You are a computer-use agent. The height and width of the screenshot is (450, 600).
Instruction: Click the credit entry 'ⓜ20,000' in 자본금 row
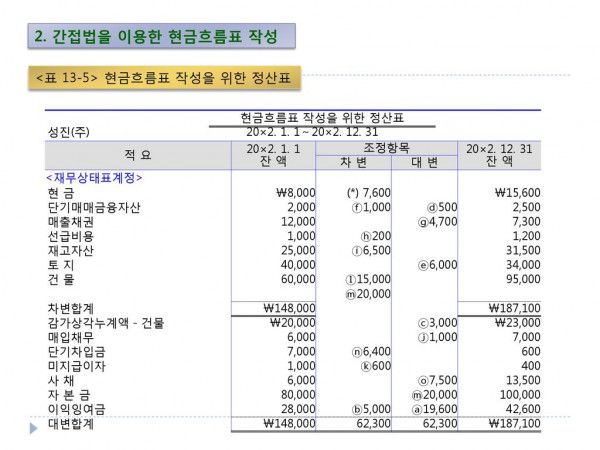[x=434, y=395]
